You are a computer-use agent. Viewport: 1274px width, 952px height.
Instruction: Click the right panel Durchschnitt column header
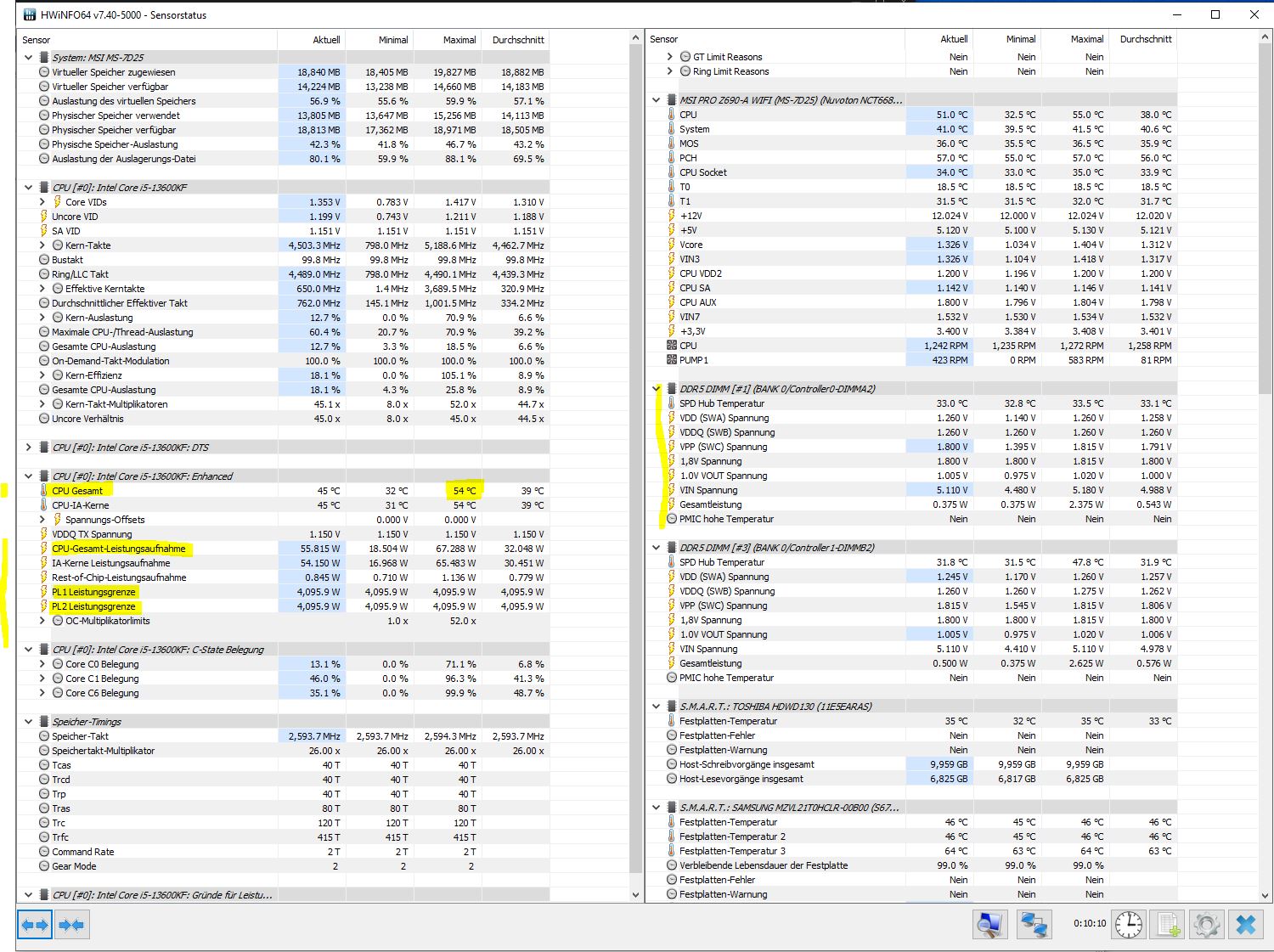coord(1142,39)
